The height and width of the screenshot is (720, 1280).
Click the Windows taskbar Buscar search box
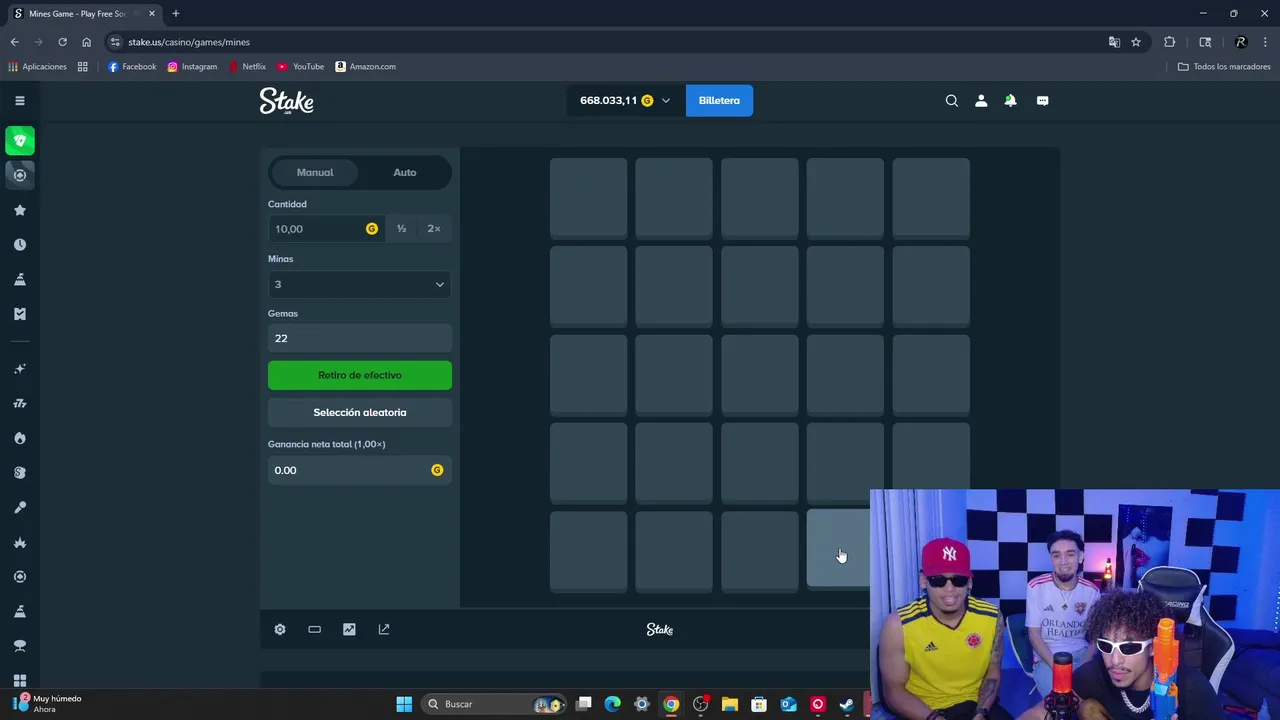(492, 704)
